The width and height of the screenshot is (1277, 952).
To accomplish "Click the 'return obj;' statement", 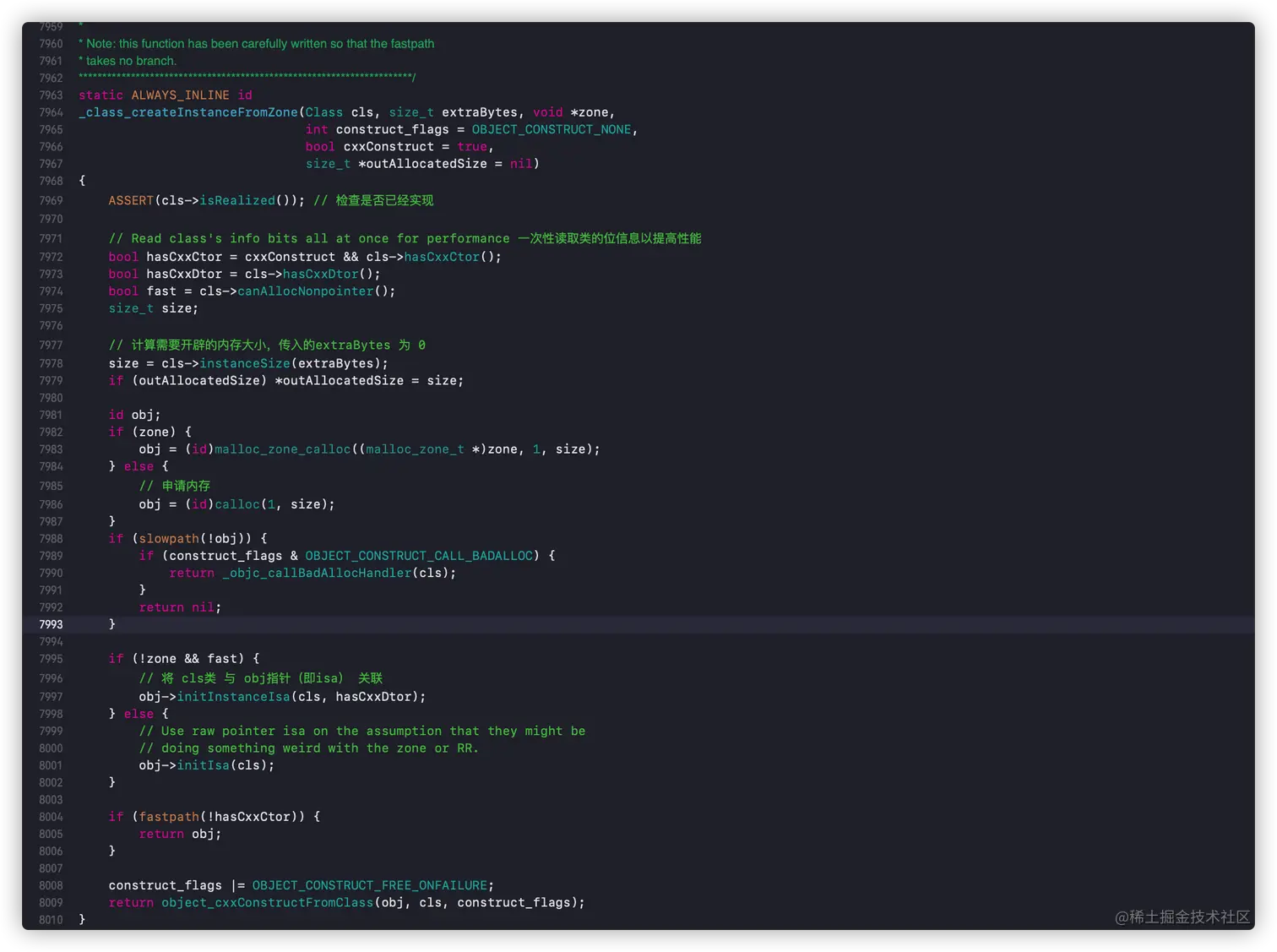I will coord(180,834).
